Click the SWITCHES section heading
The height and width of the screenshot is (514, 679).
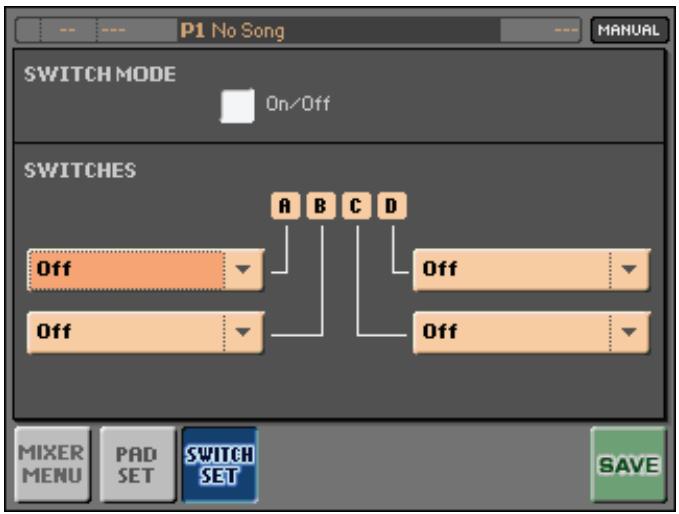tap(80, 171)
